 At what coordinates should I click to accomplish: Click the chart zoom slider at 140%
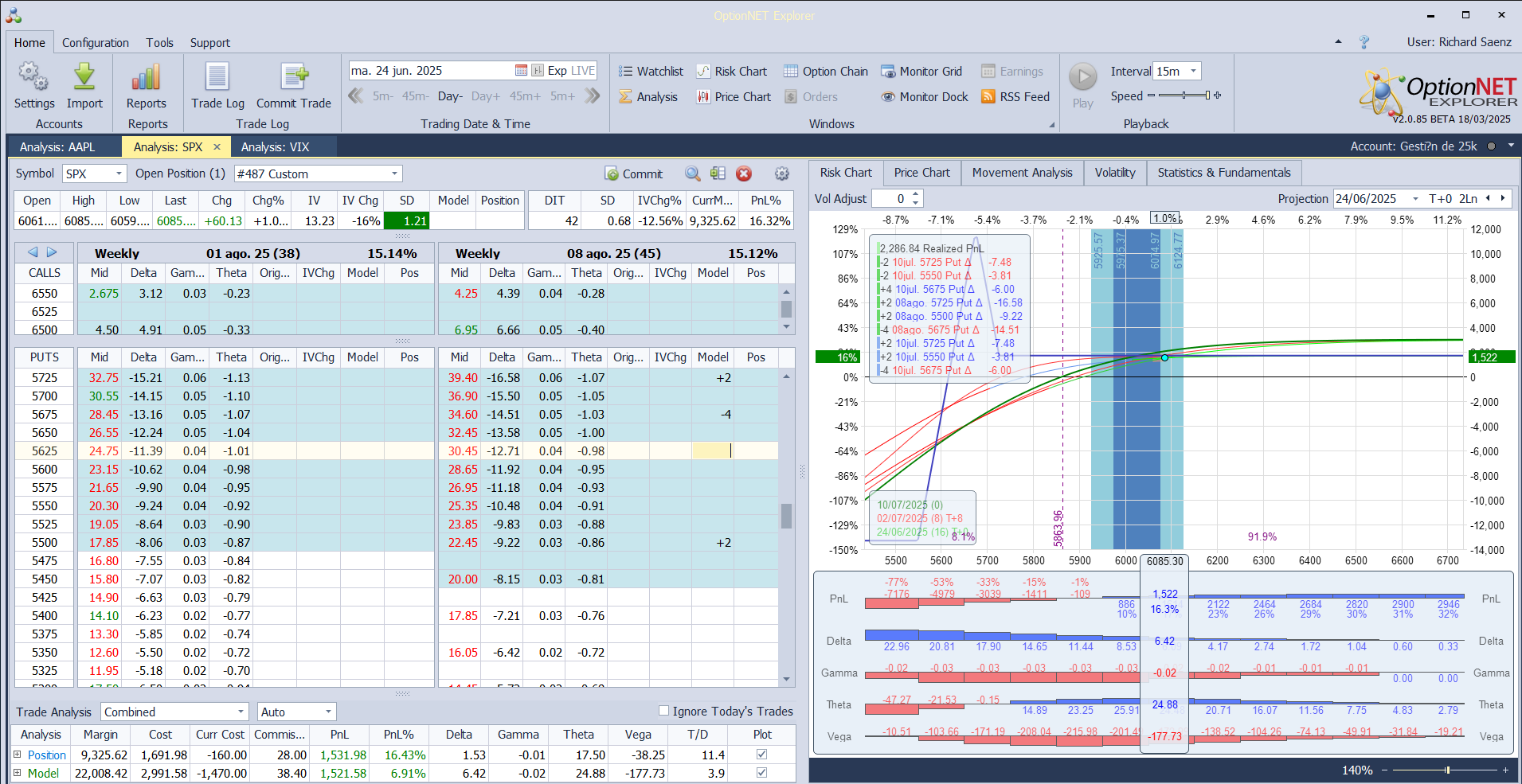pos(1447,770)
